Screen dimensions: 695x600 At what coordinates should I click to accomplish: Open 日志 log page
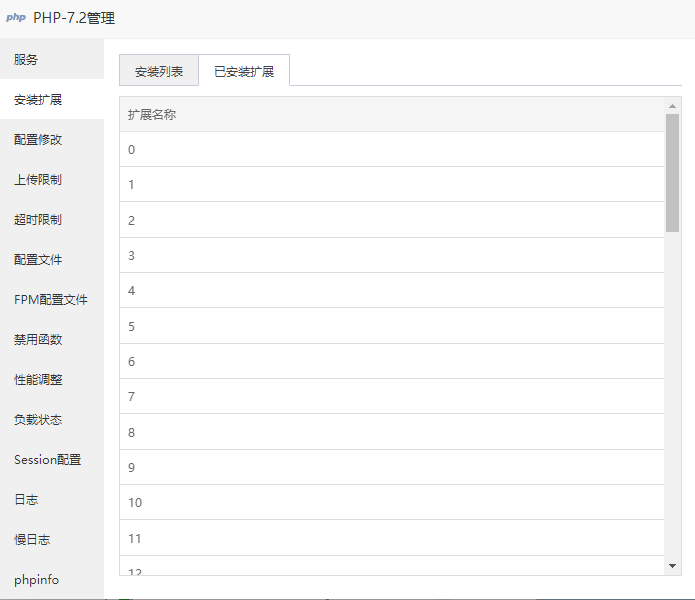tap(52, 499)
